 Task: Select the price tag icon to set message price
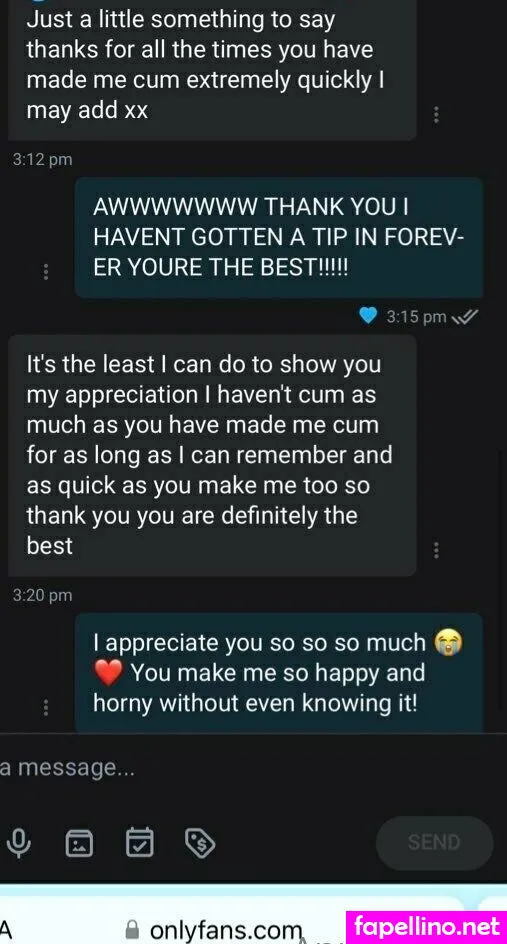tap(200, 842)
